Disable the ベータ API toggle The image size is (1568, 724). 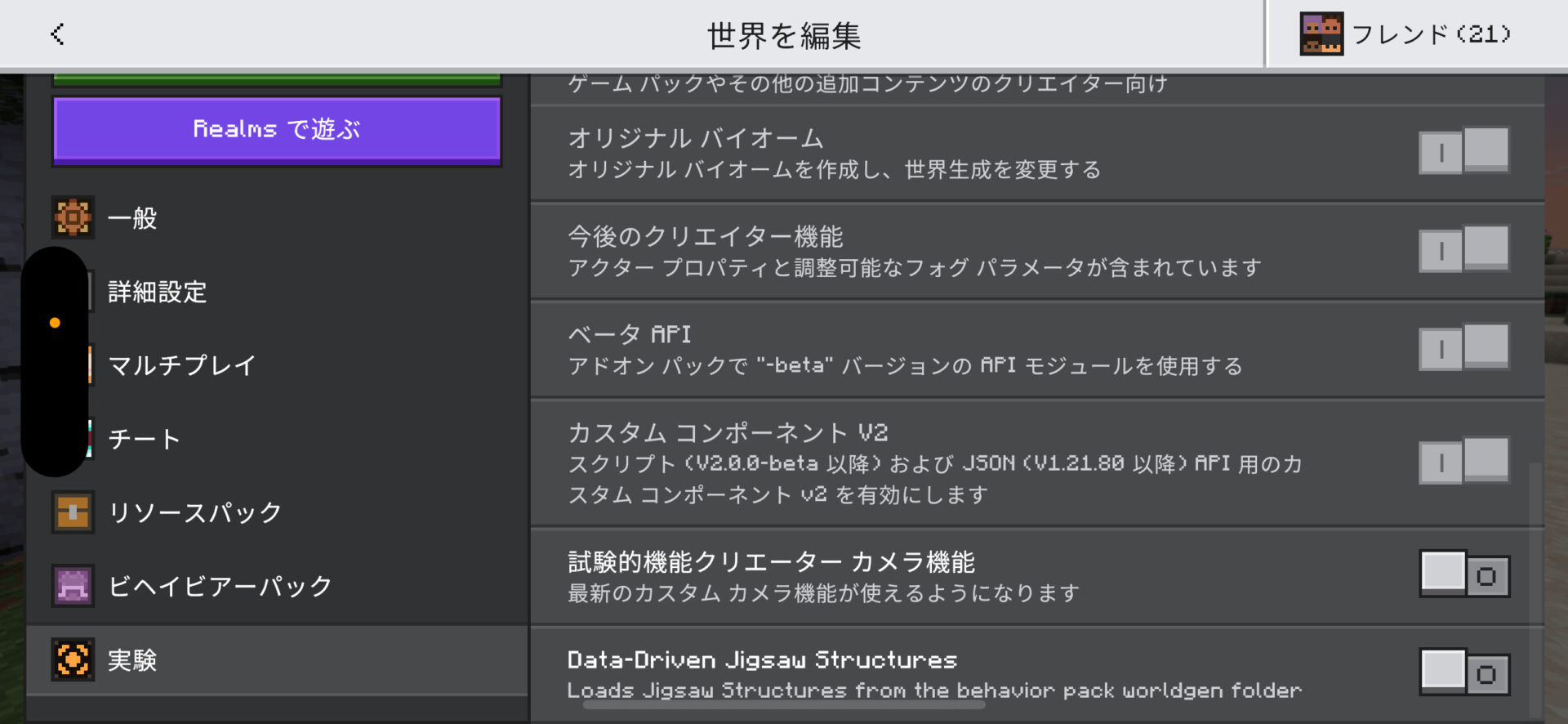pyautogui.click(x=1463, y=347)
